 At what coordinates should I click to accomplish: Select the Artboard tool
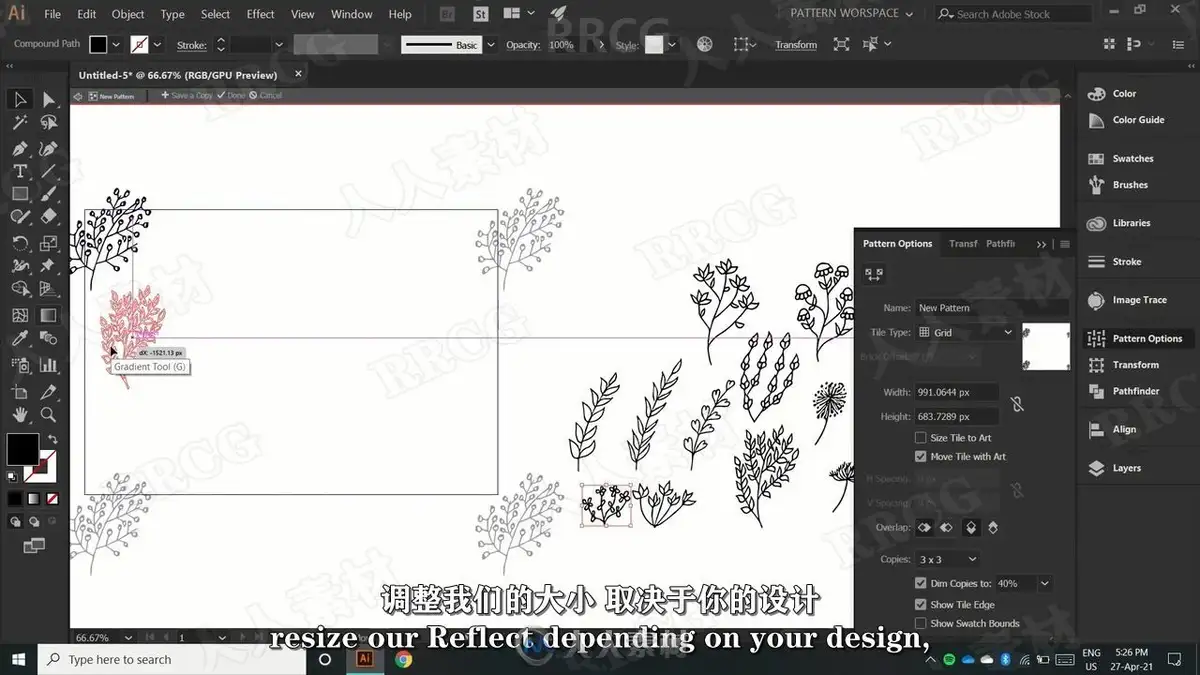click(19, 391)
